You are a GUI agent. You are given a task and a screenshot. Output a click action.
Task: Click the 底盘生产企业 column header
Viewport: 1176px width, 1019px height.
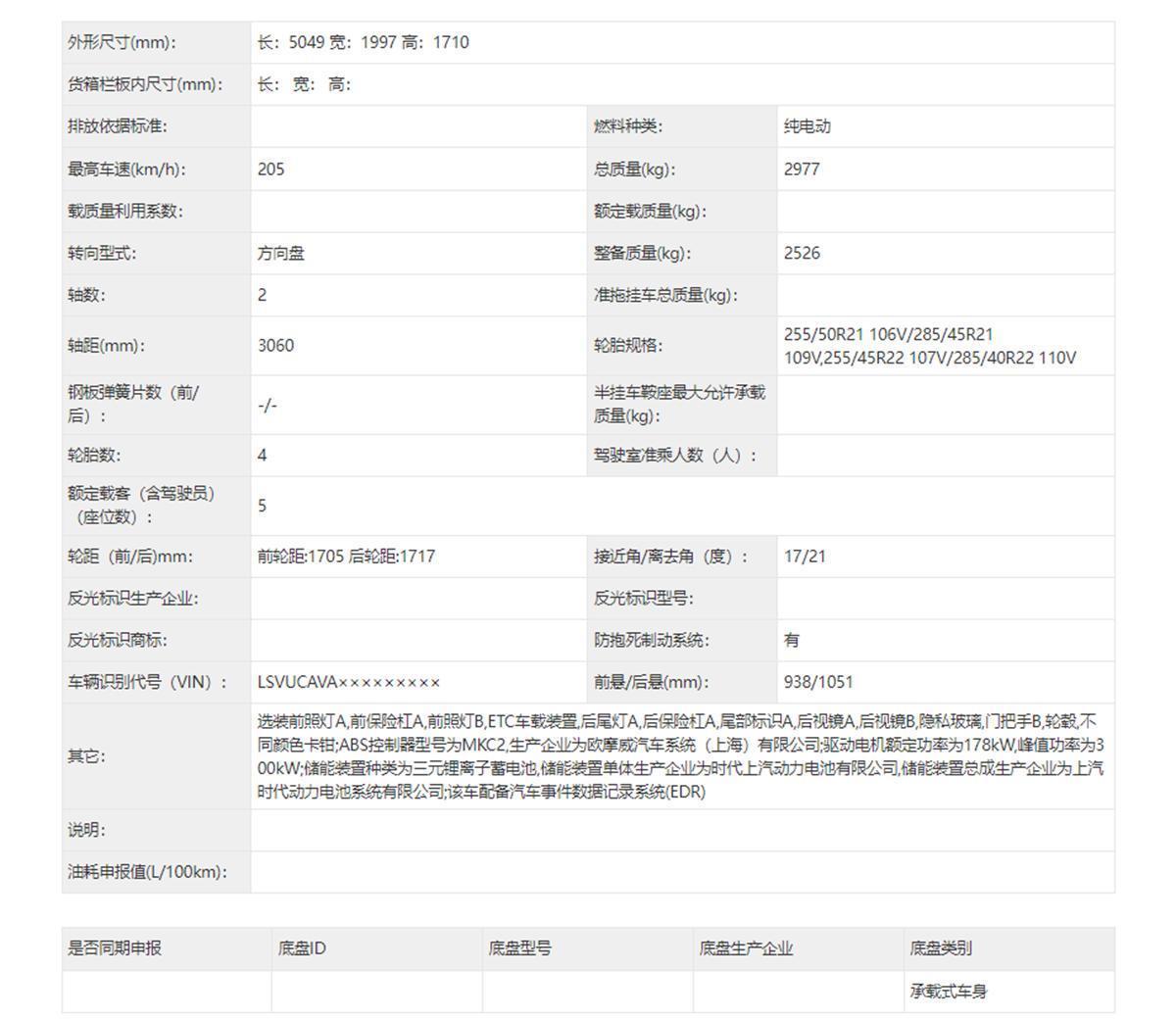[746, 948]
